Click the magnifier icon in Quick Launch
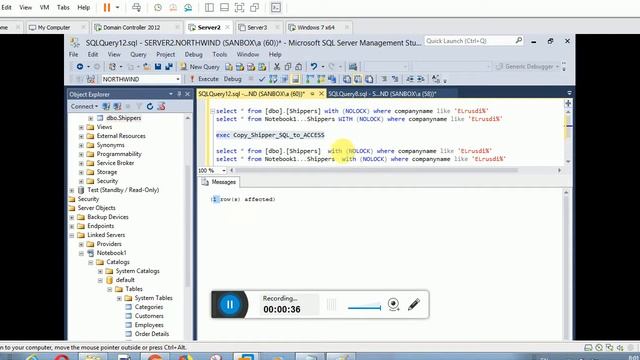The width and height of the screenshot is (640, 360). 518,40
